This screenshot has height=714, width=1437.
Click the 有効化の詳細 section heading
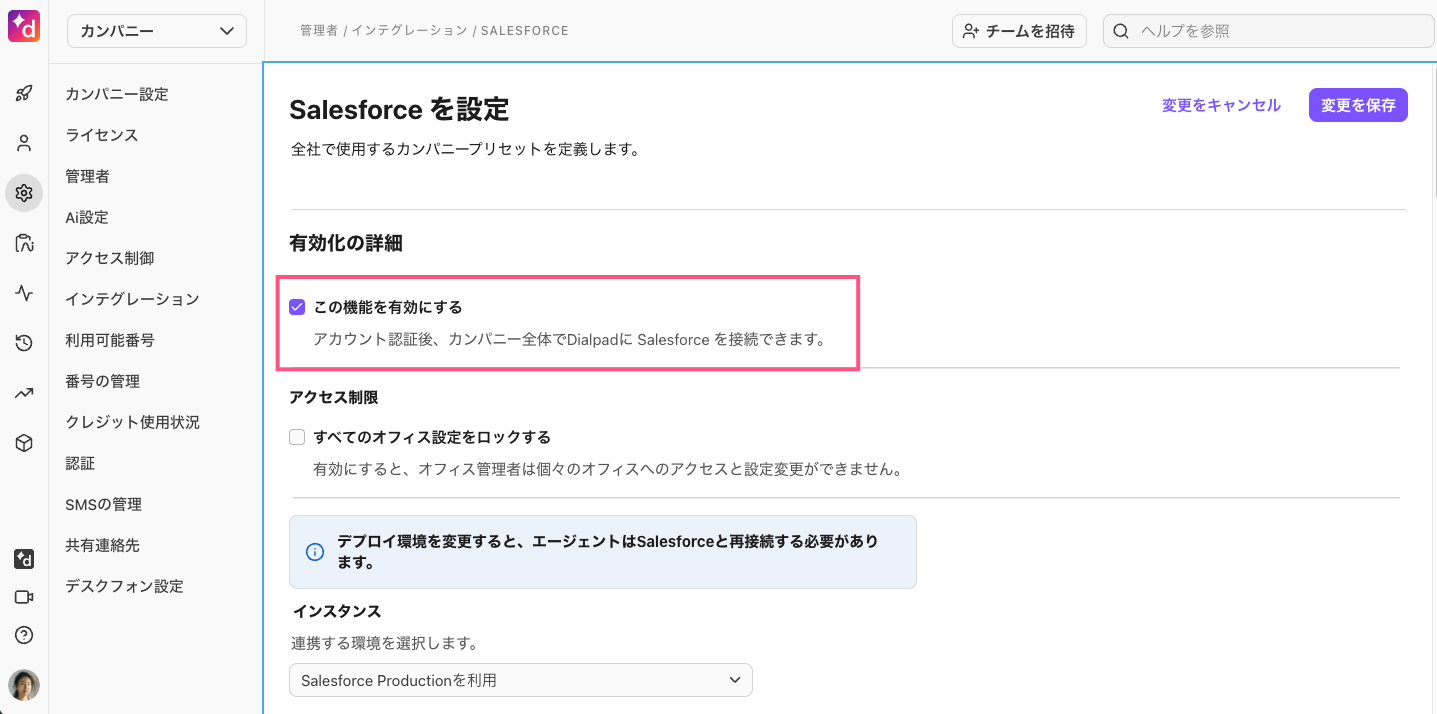[x=346, y=243]
